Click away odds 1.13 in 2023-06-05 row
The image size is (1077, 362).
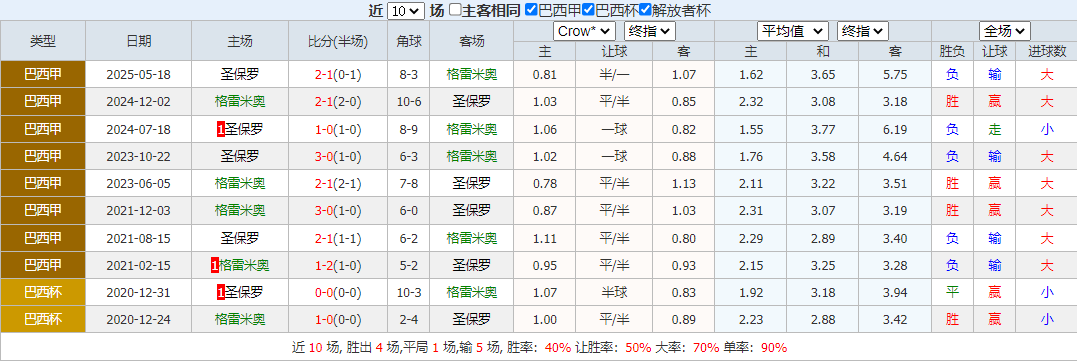[x=683, y=183]
